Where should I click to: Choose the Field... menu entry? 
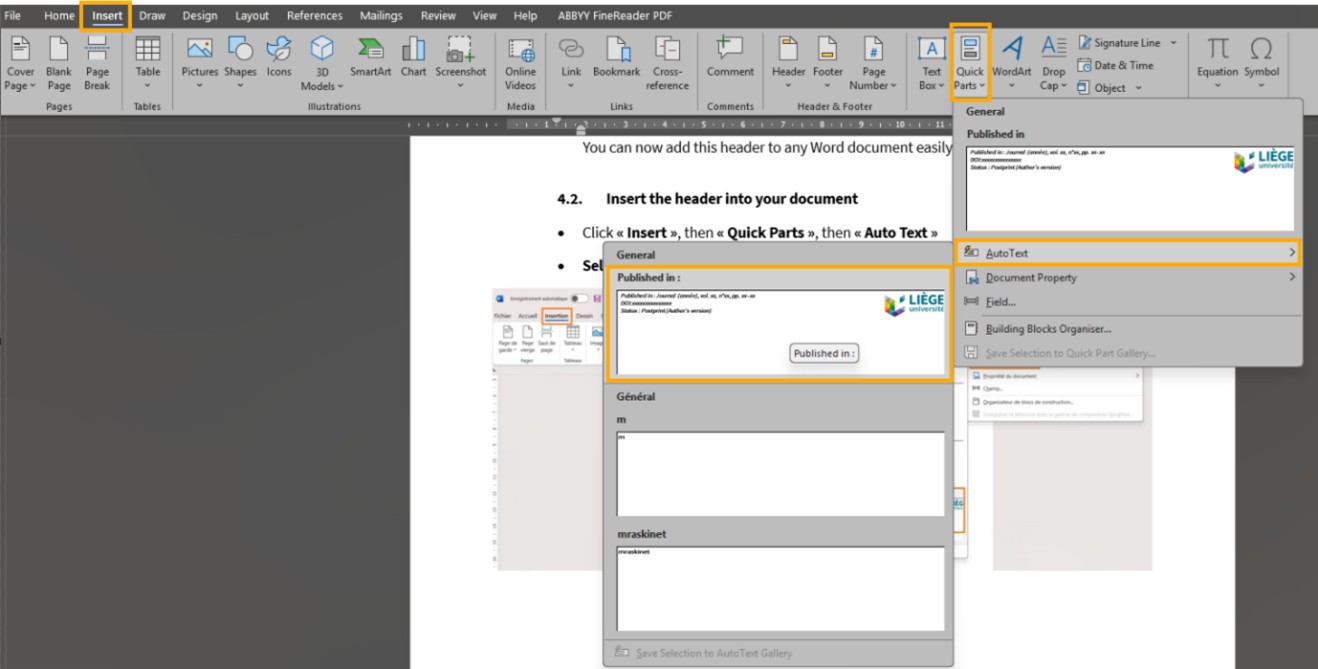pyautogui.click(x=1129, y=301)
